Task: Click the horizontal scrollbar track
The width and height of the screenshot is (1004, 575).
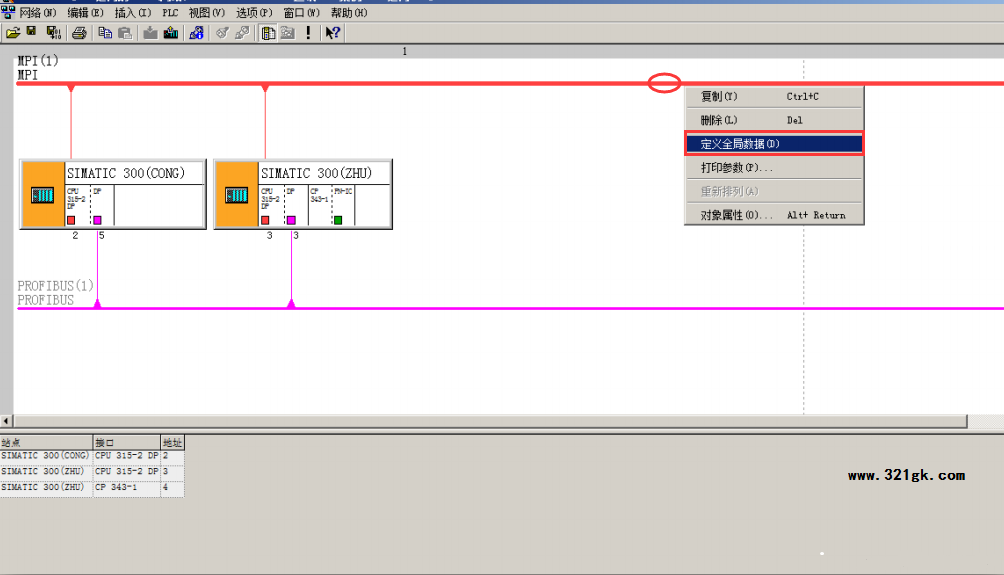Action: pyautogui.click(x=490, y=421)
